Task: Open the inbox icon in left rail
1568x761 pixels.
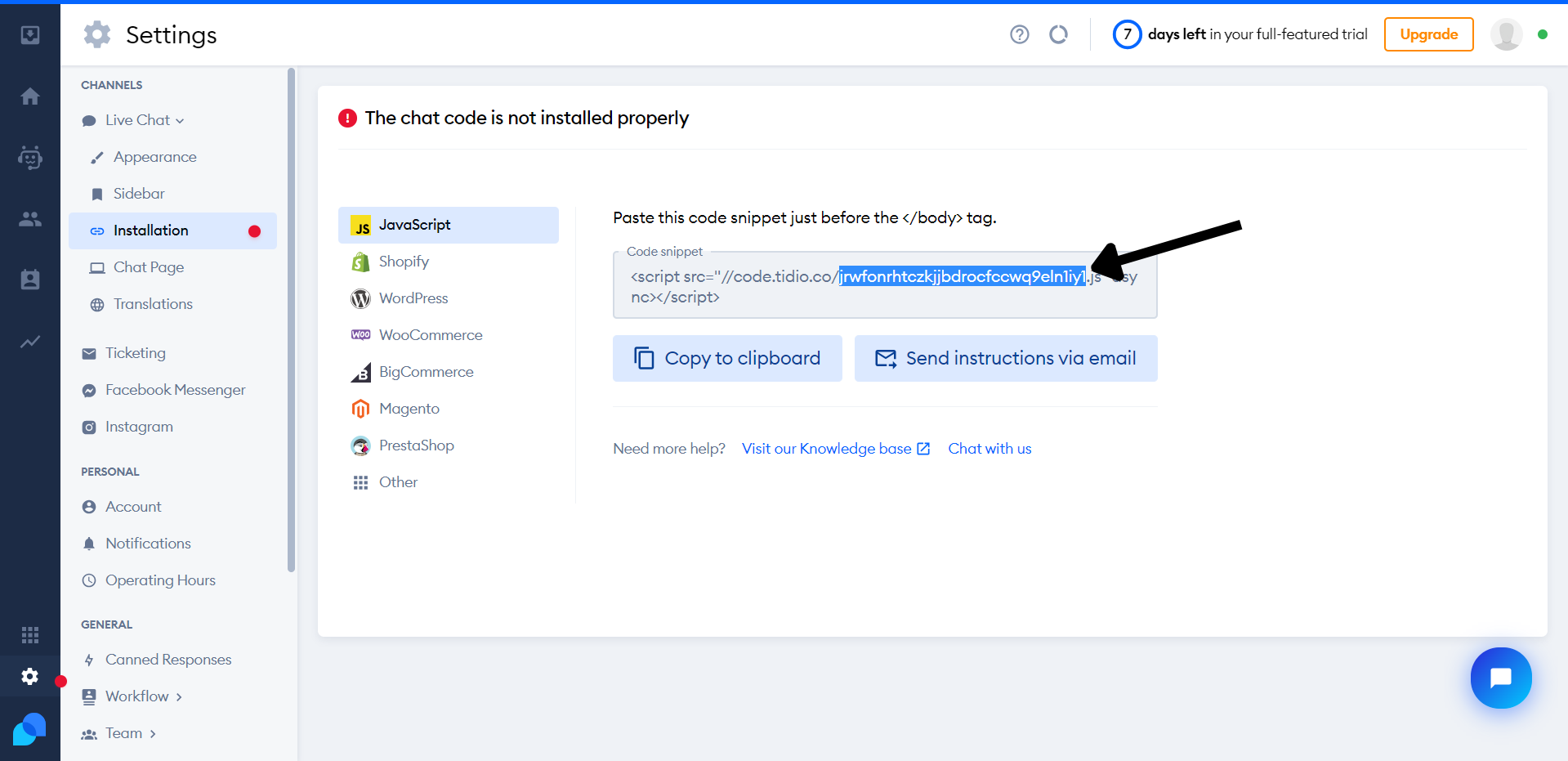Action: point(30,35)
